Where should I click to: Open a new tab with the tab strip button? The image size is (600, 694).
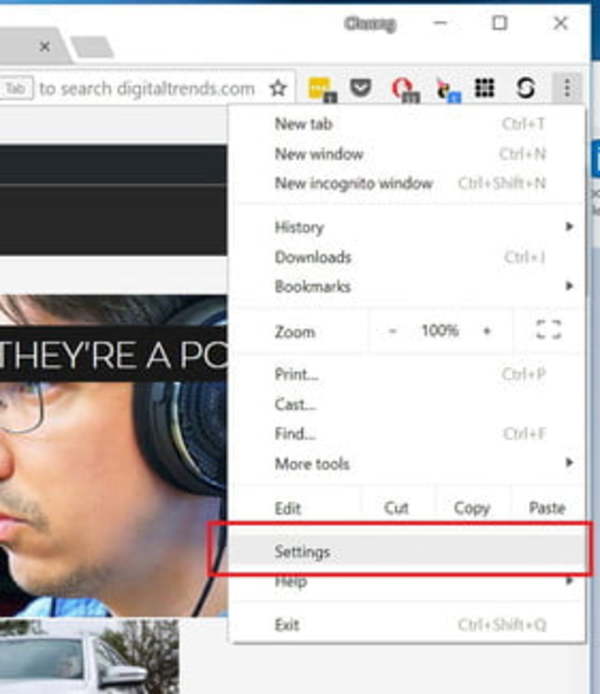click(92, 47)
